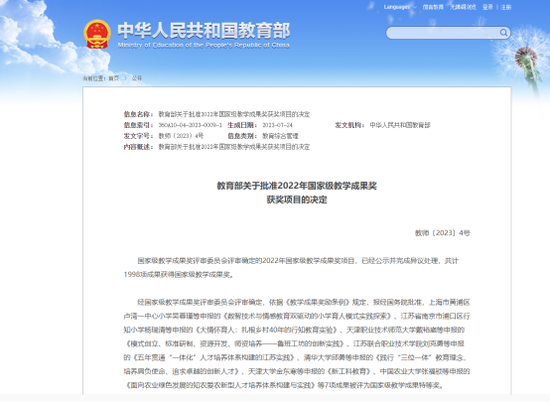Click the Ministry of Education English subtitle

click(x=203, y=45)
